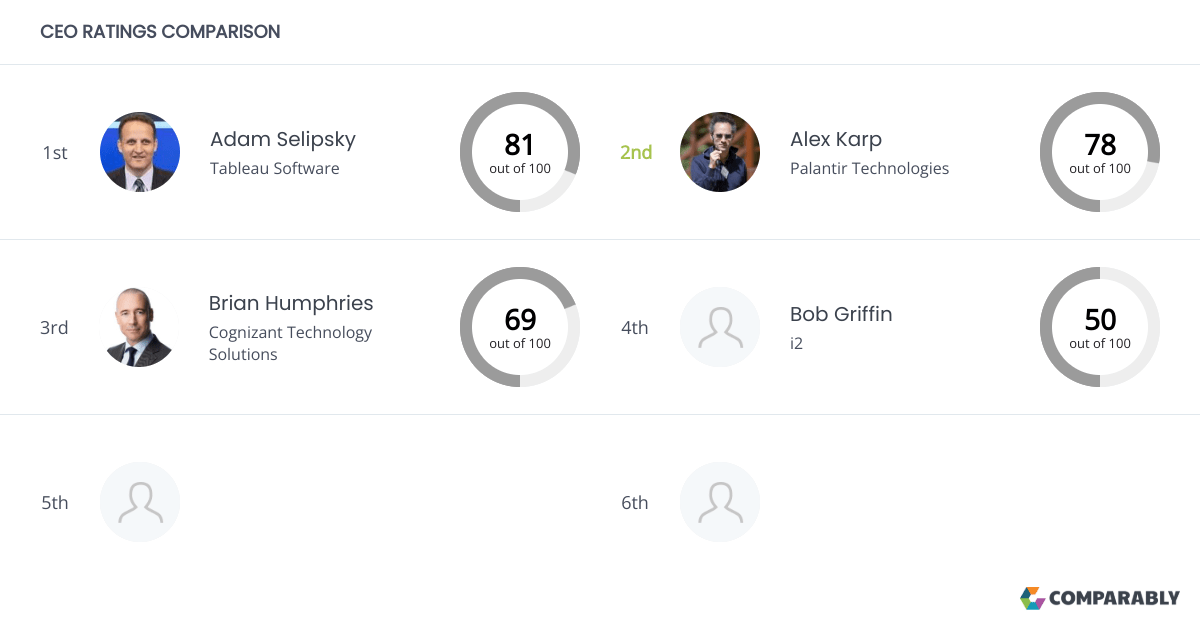Image resolution: width=1200 pixels, height=630 pixels.
Task: Click Adam Selipsky's profile photo
Action: (140, 152)
